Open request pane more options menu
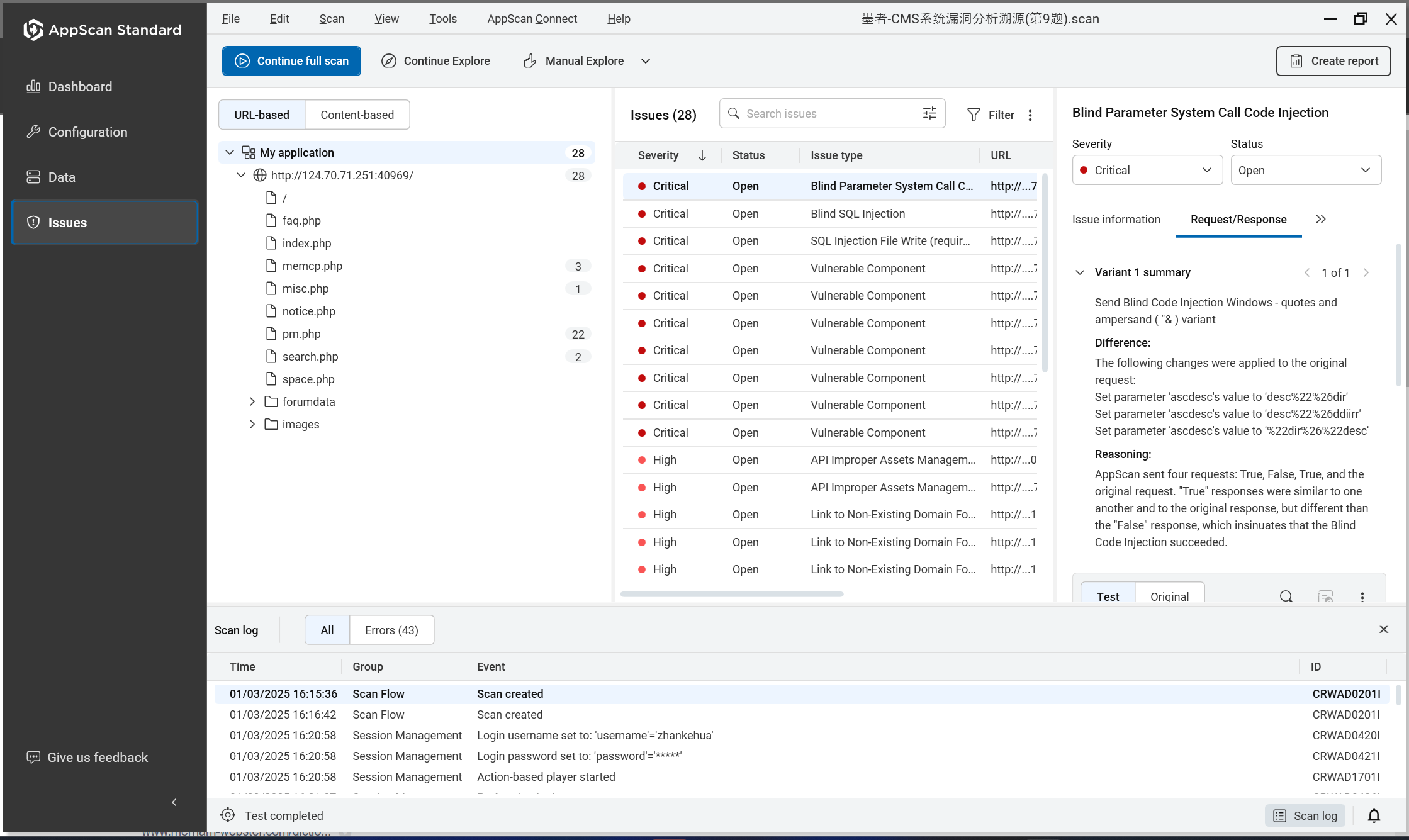 pyautogui.click(x=1362, y=597)
